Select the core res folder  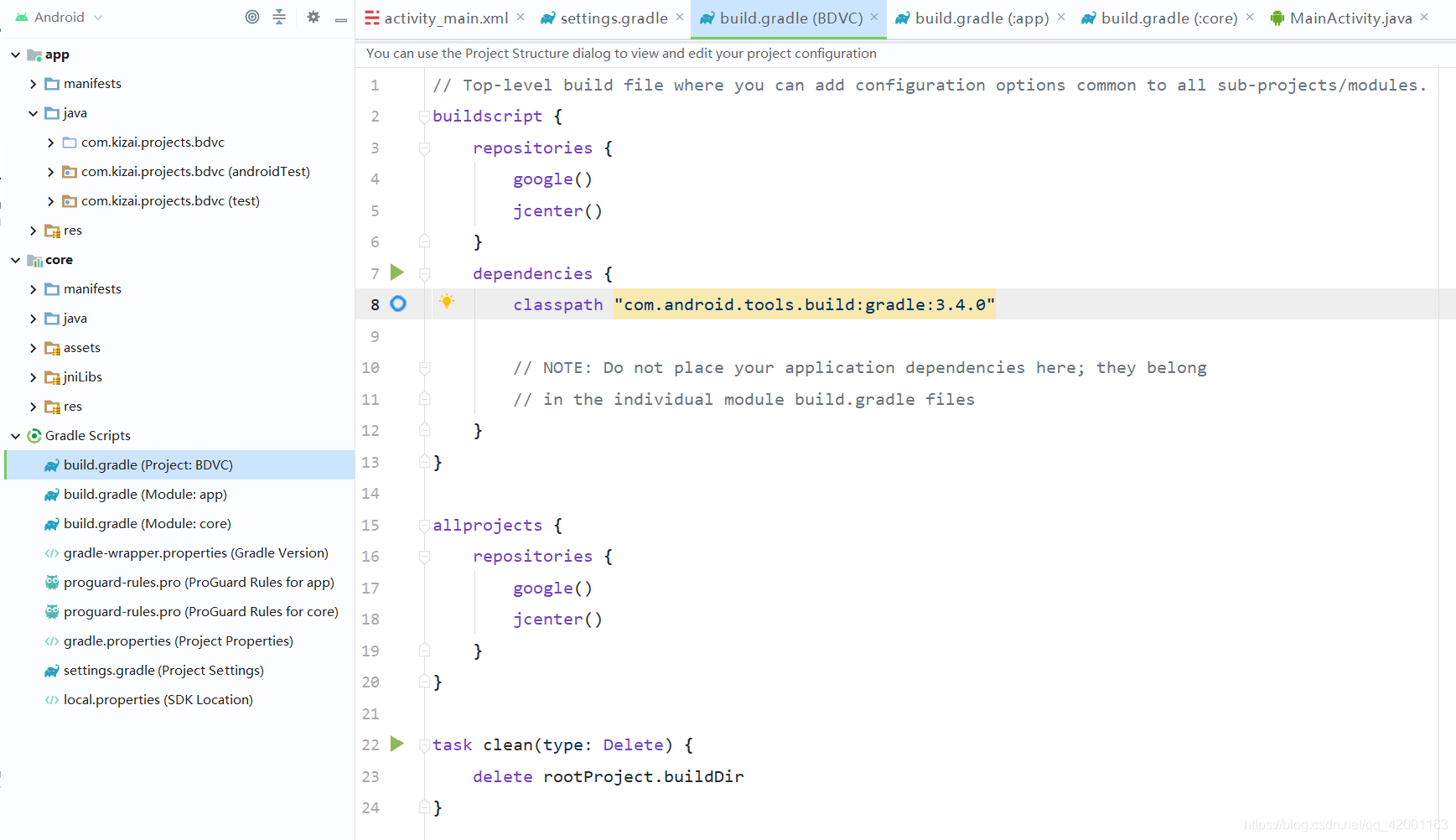73,407
